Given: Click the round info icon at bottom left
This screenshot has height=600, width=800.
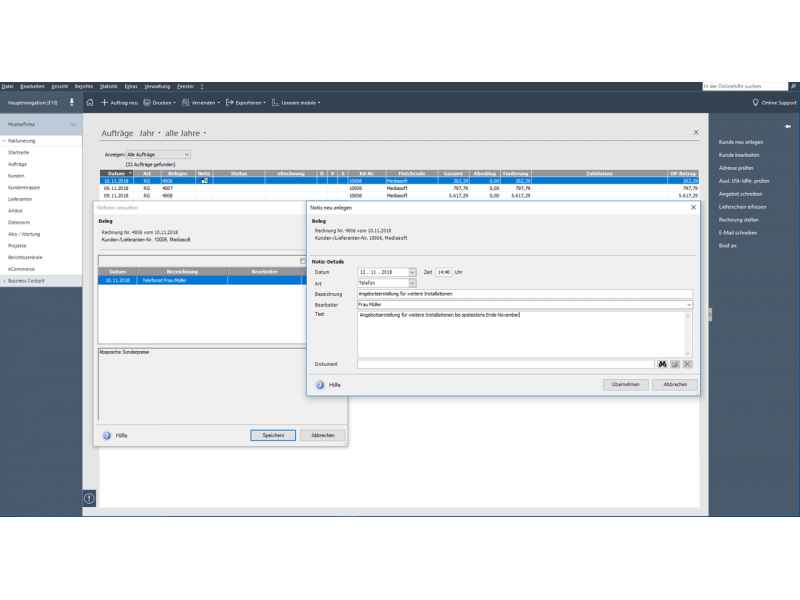Looking at the screenshot, I should click(x=89, y=497).
